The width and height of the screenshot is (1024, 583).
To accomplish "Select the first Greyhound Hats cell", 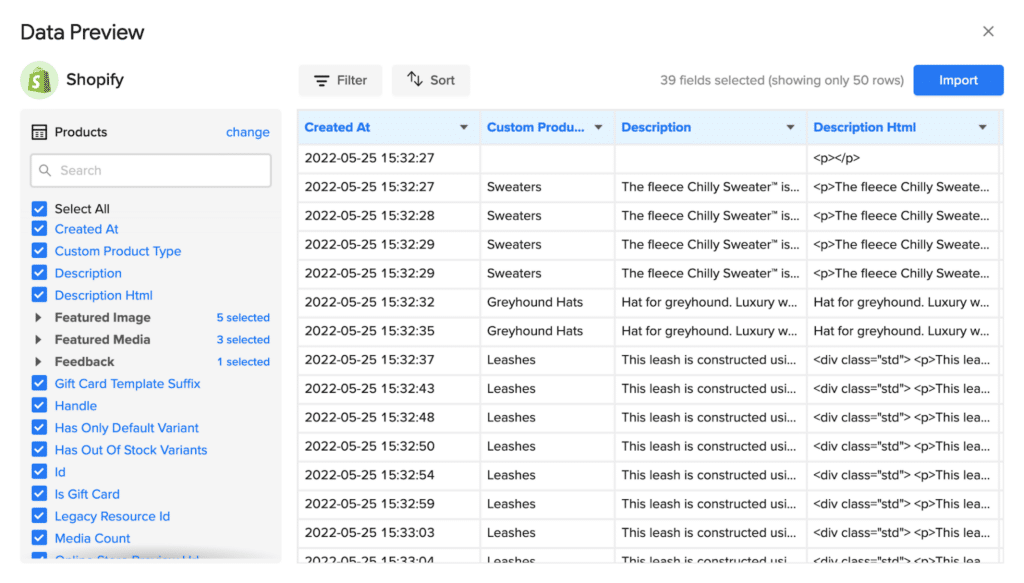I will coord(535,302).
